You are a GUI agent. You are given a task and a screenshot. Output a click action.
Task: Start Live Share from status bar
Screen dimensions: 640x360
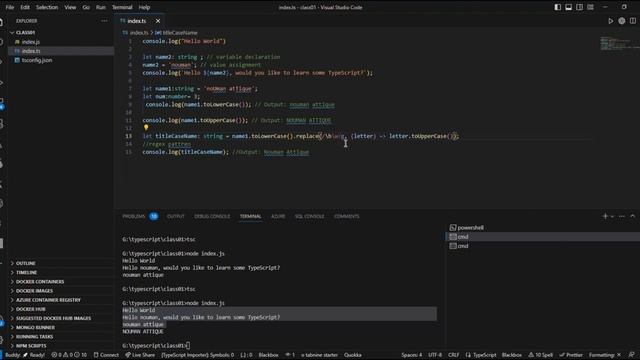coord(140,355)
